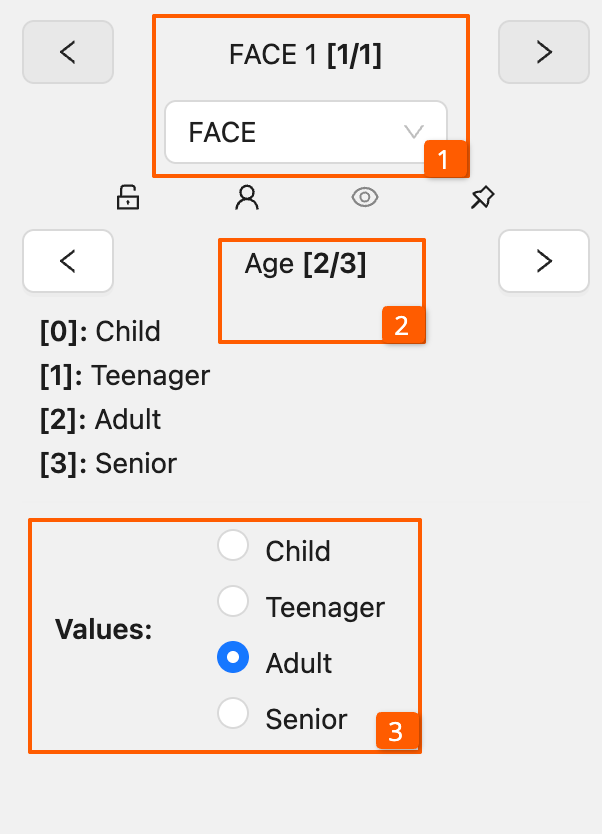Open the FACE label dropdown

click(290, 132)
